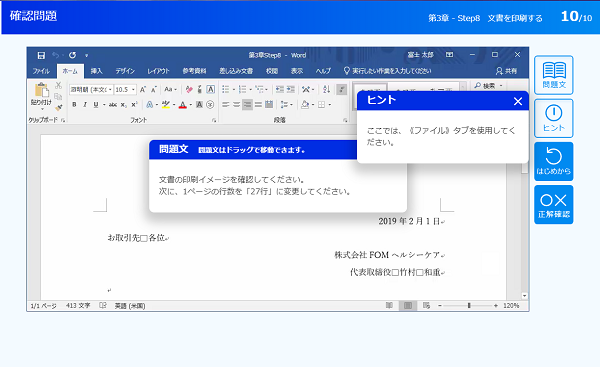Screen dimensions: 600x367
Task: Click the spelling check book icon in status bar
Action: [103, 305]
